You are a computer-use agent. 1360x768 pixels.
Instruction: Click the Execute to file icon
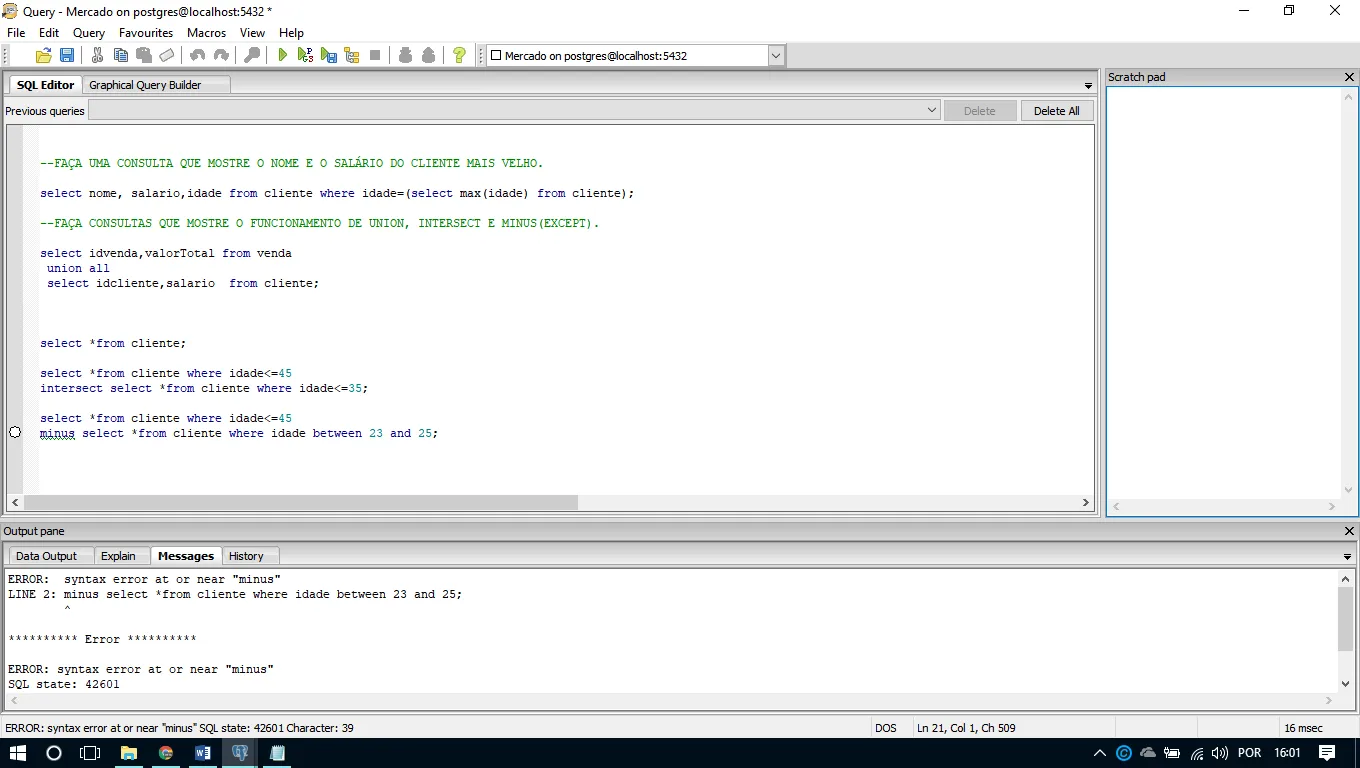329,56
